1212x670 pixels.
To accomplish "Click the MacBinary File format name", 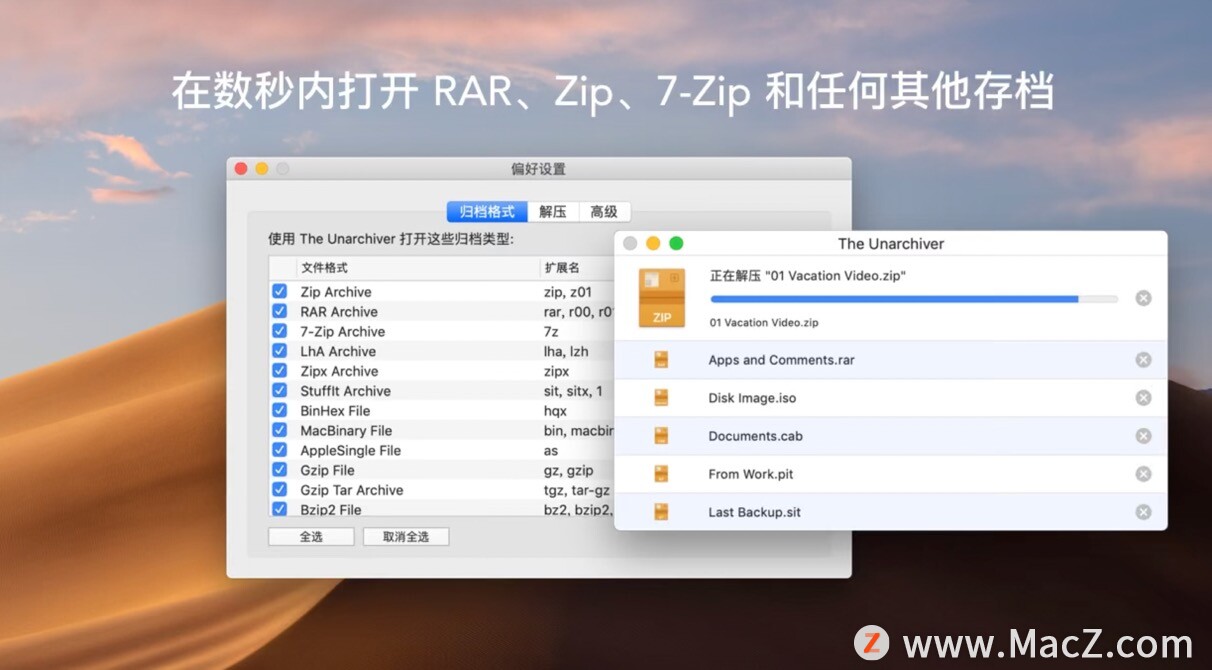I will (345, 431).
